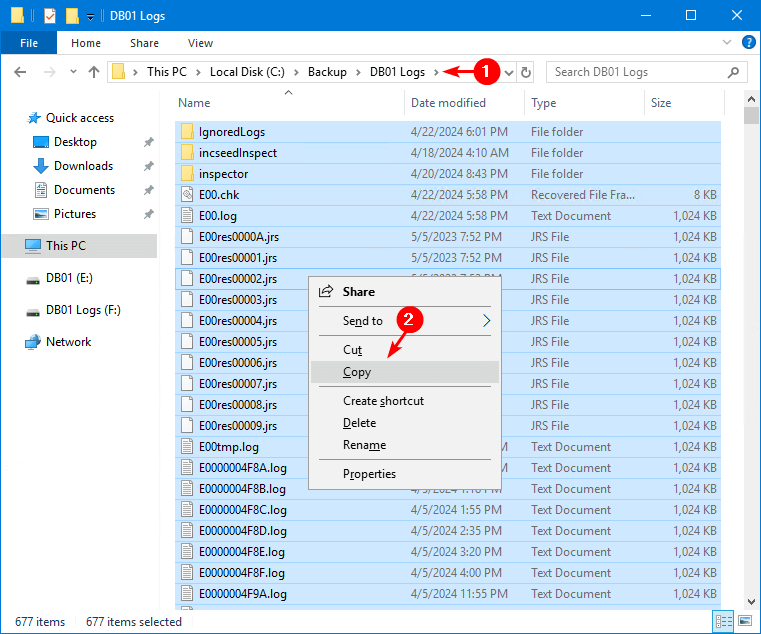Expand the ribbon with the chevron
Viewport: 761px width, 634px height.
point(727,43)
